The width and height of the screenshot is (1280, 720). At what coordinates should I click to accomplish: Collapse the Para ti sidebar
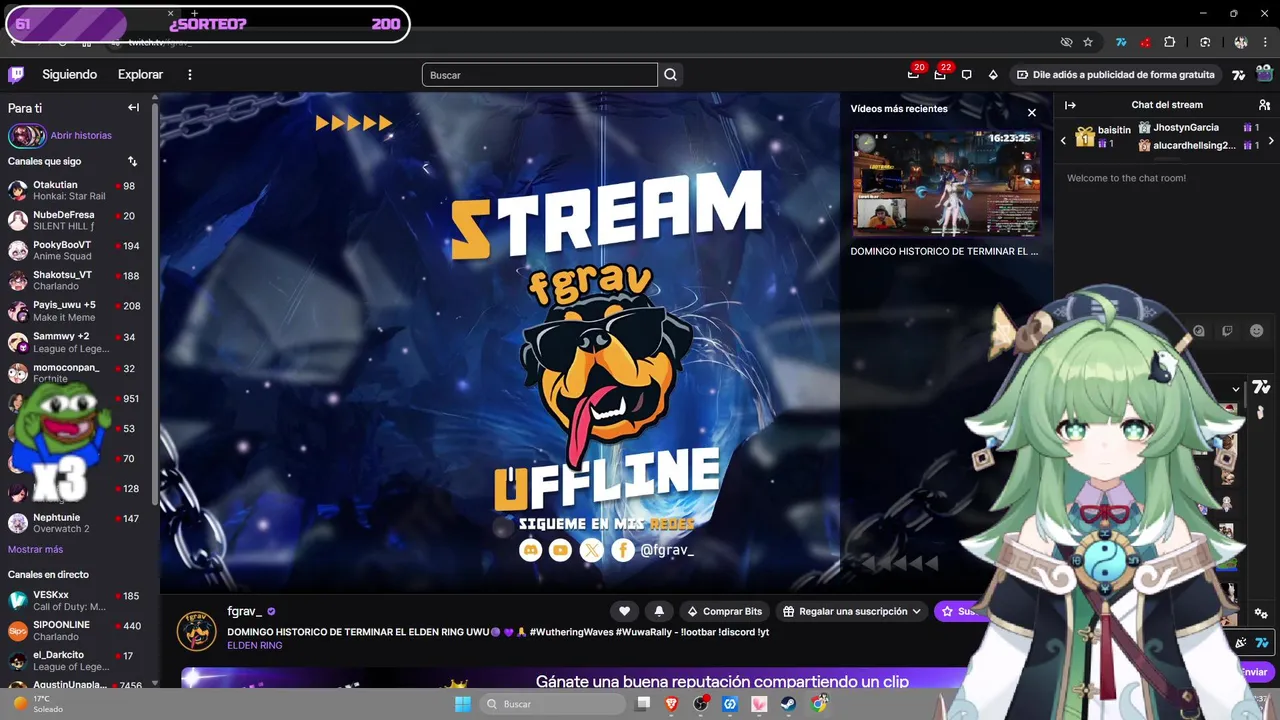(133, 107)
